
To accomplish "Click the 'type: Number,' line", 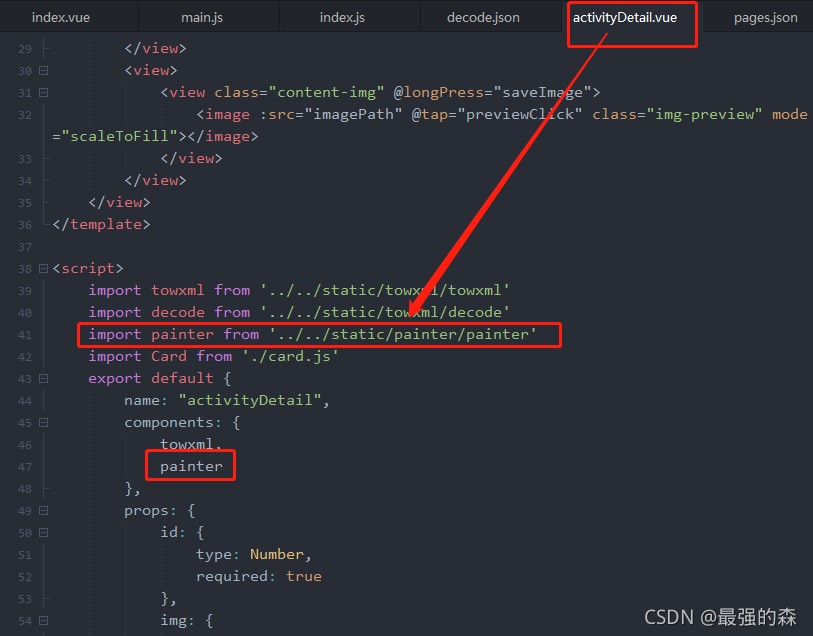I will 254,555.
